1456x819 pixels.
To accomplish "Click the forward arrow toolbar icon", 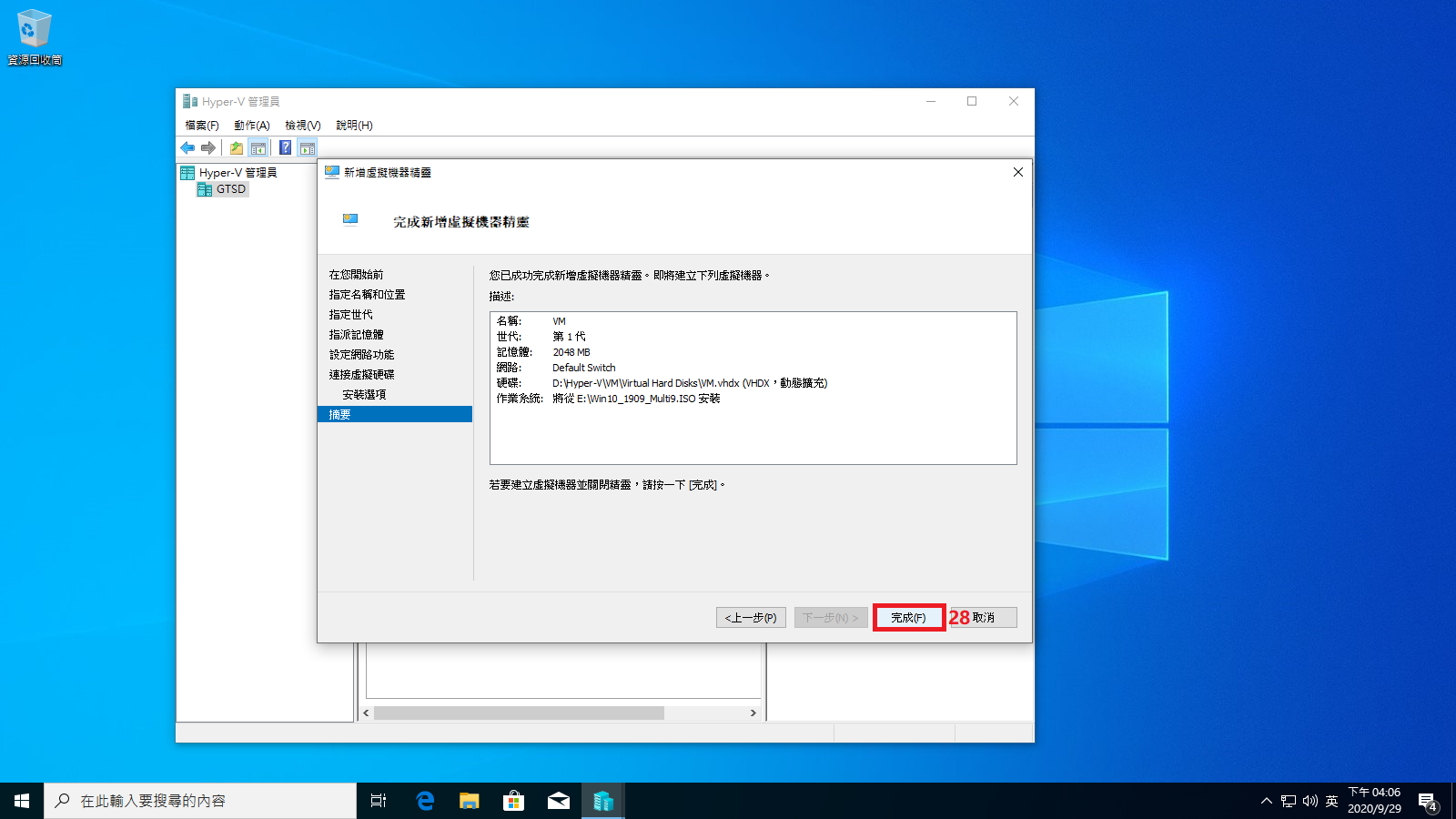I will tap(208, 147).
